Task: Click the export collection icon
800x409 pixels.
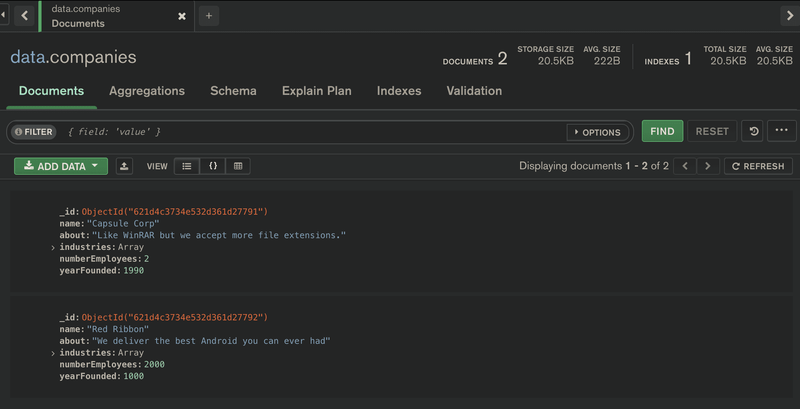Action: (x=124, y=166)
